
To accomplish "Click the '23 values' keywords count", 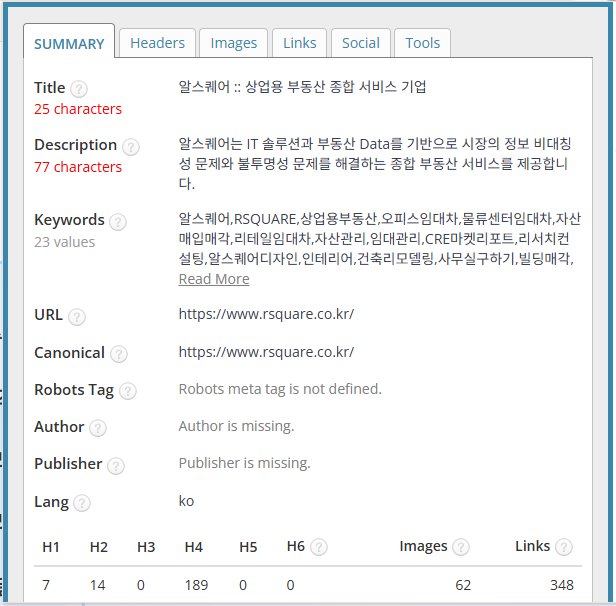I will [x=64, y=242].
